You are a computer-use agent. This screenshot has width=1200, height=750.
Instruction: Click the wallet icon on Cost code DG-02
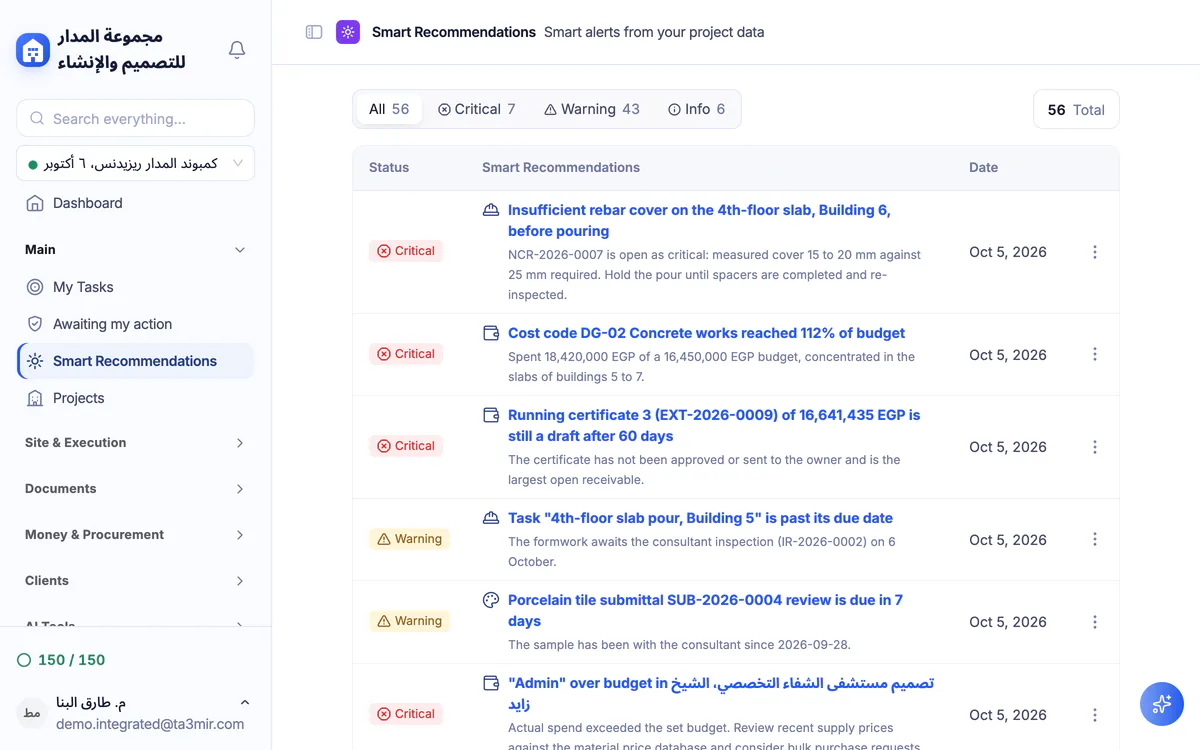click(x=491, y=333)
